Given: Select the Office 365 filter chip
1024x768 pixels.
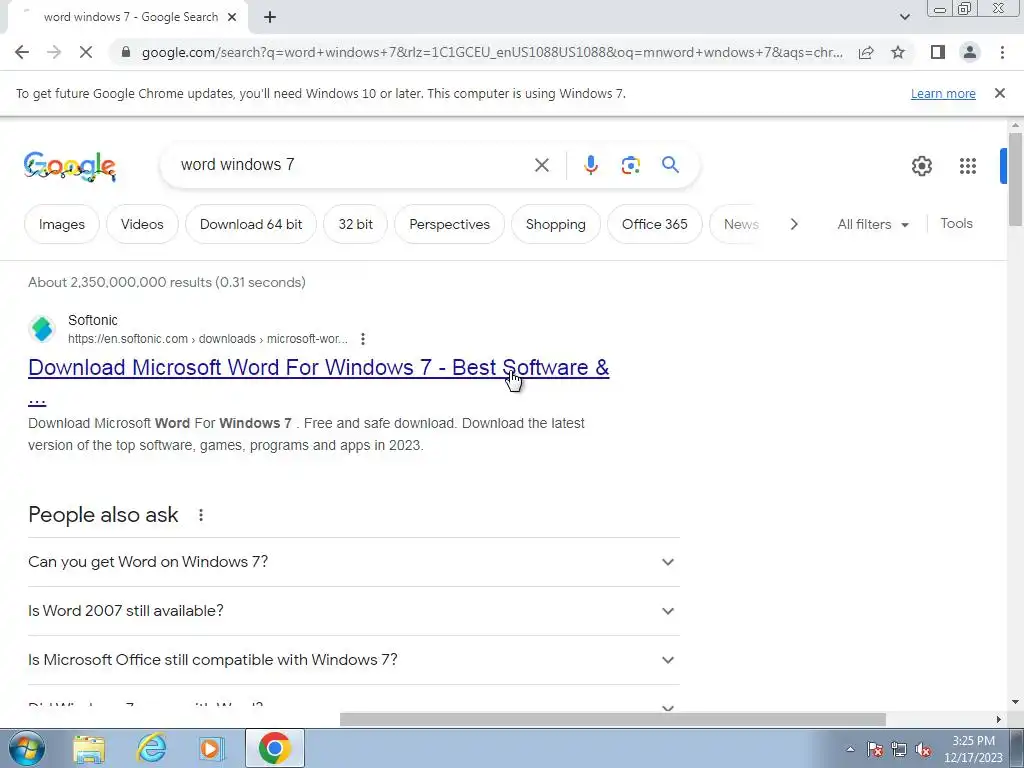Looking at the screenshot, I should tap(654, 224).
